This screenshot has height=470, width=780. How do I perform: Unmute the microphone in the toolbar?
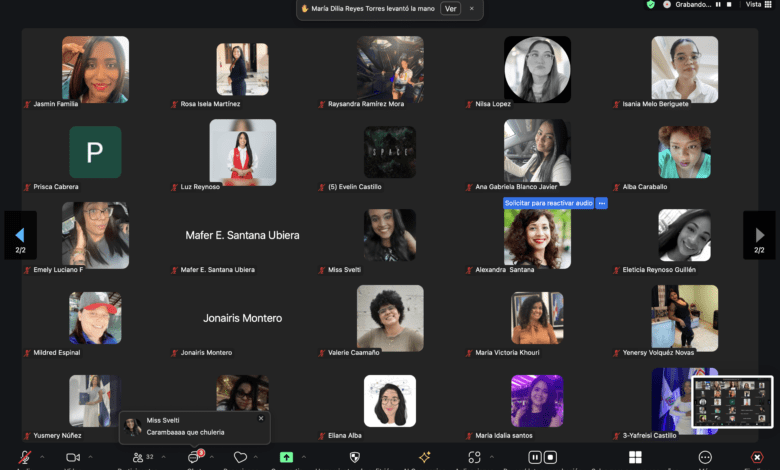pos(24,457)
